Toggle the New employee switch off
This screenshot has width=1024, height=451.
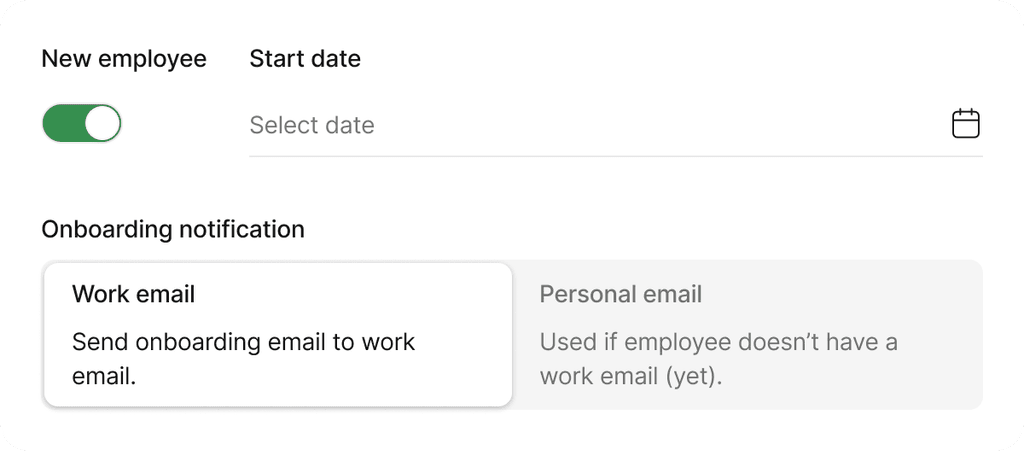(x=81, y=124)
